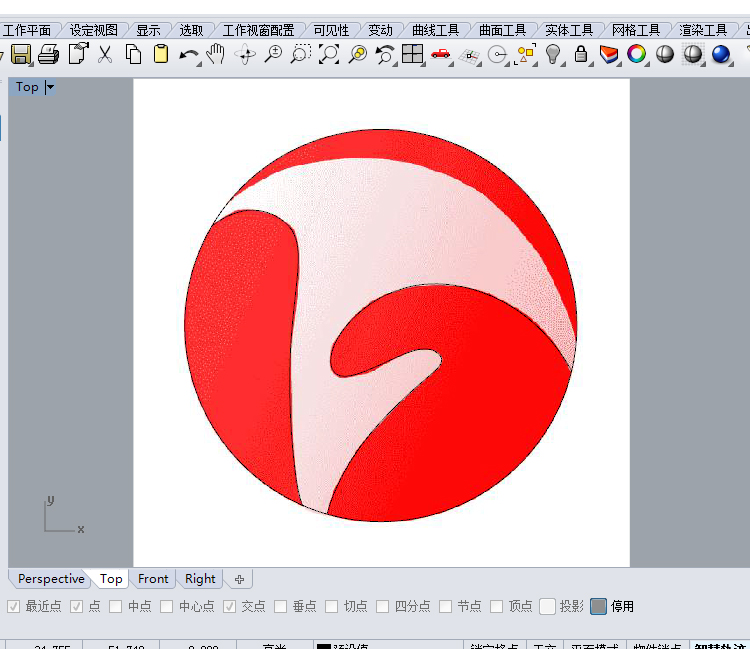
Task: Click the light bulb hide icon
Action: [553, 54]
